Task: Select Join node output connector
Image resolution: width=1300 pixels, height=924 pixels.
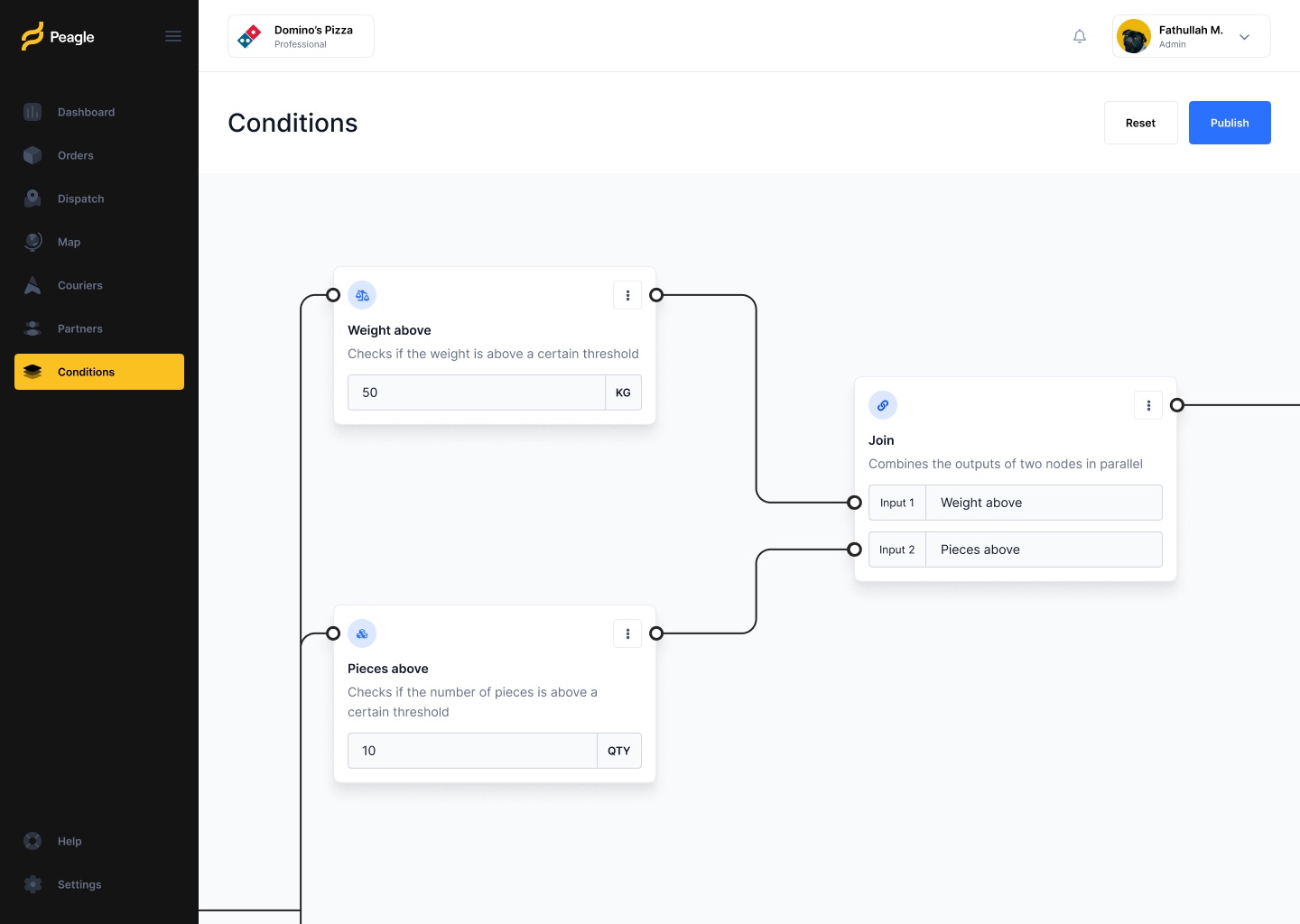Action: tap(1177, 405)
